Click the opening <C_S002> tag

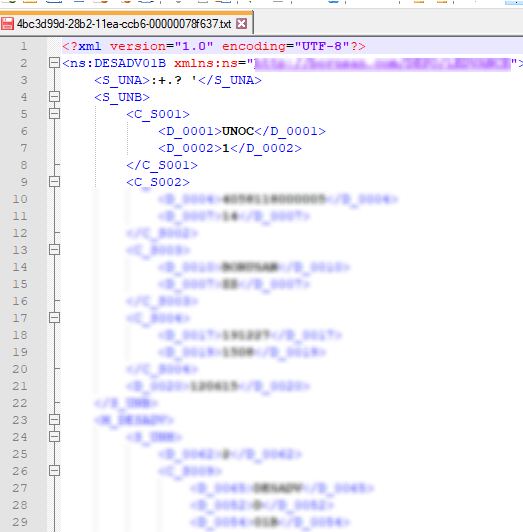158,182
